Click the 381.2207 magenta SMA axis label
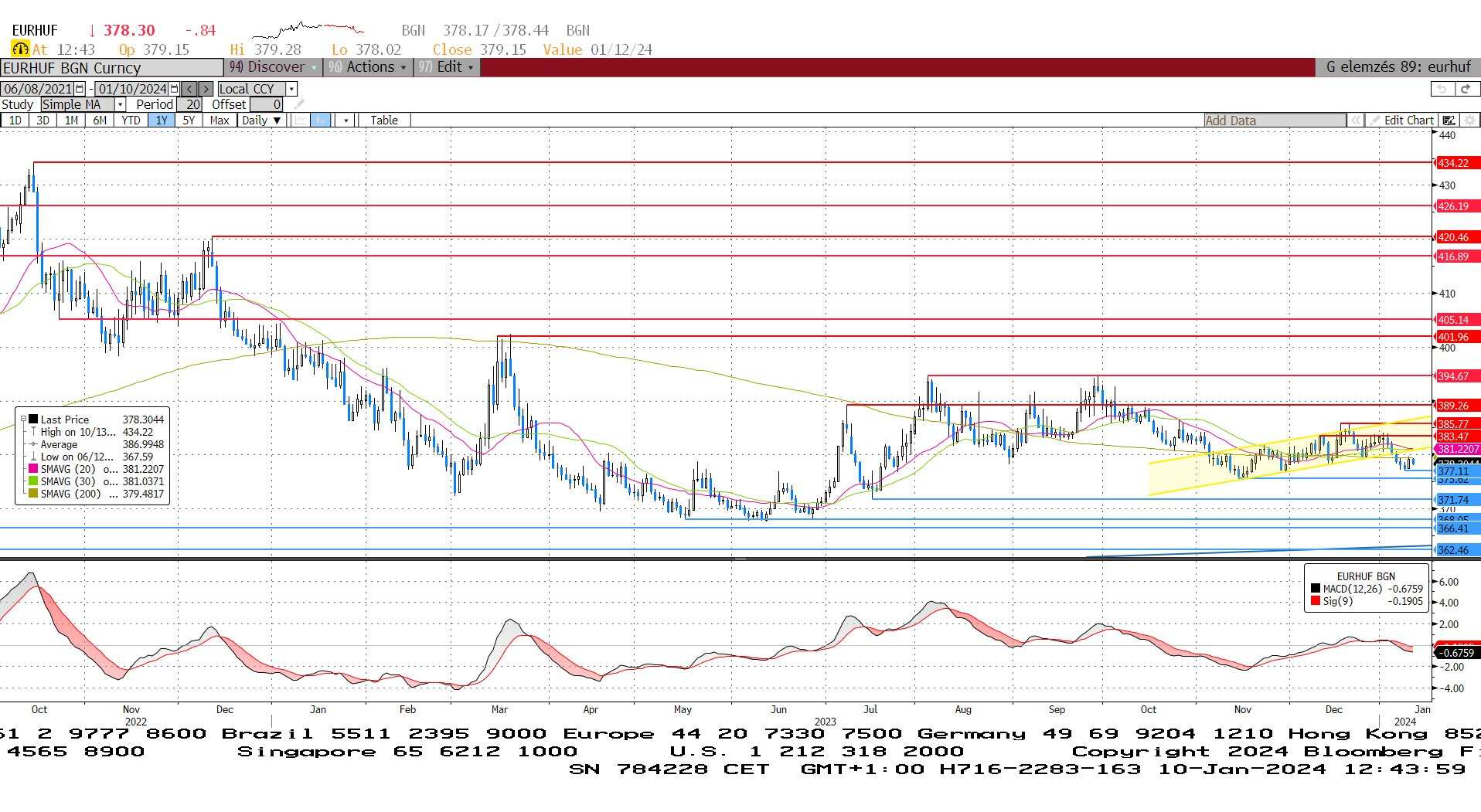Image resolution: width=1481 pixels, height=812 pixels. 1457,449
